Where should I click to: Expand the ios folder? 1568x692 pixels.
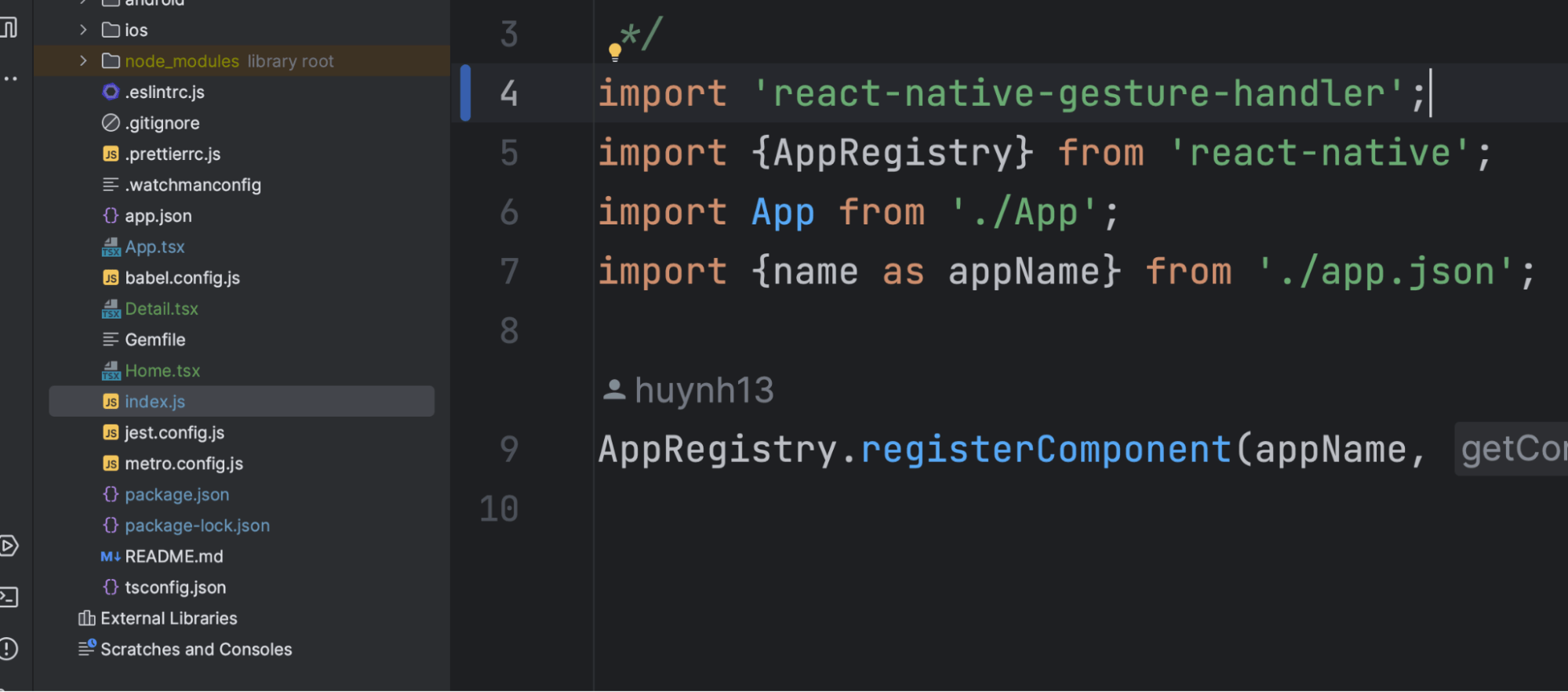coord(83,30)
